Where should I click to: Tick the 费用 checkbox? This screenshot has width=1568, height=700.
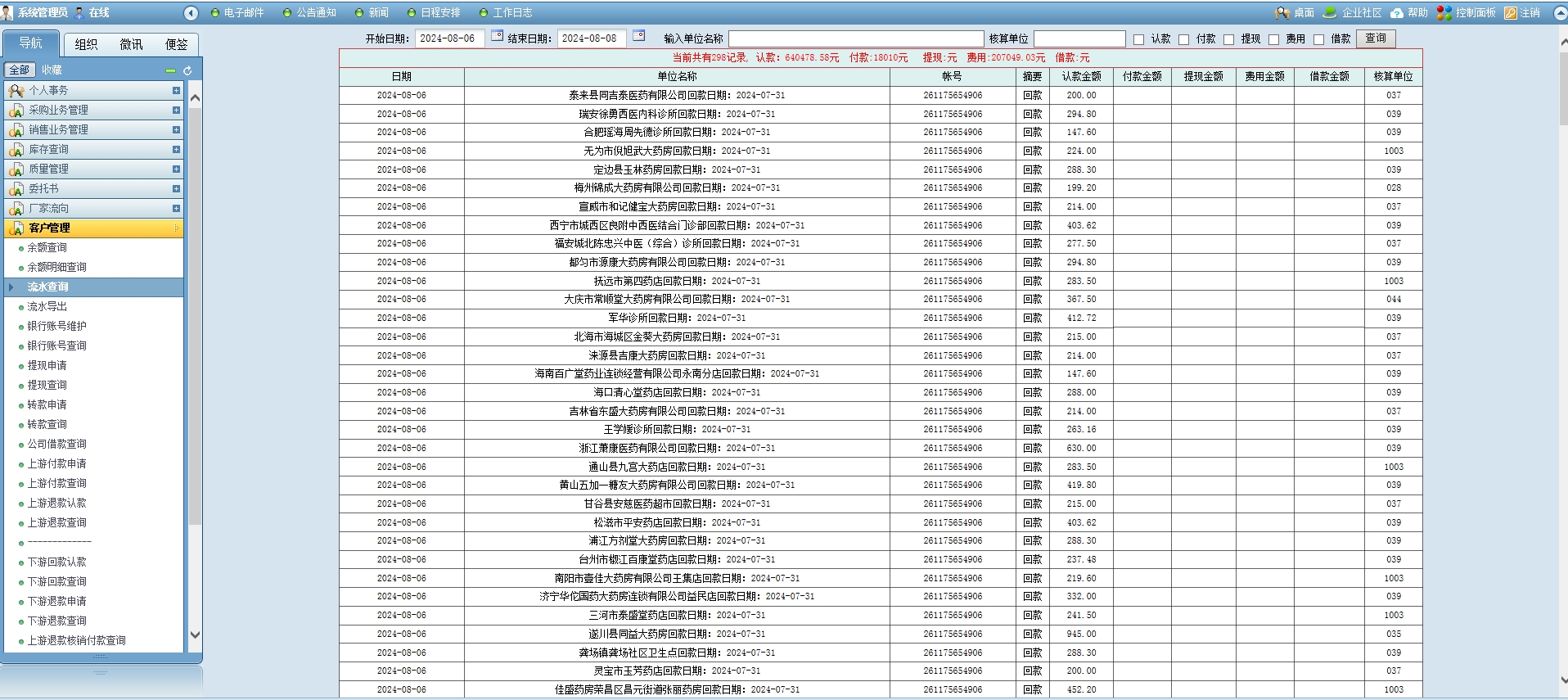(1273, 39)
